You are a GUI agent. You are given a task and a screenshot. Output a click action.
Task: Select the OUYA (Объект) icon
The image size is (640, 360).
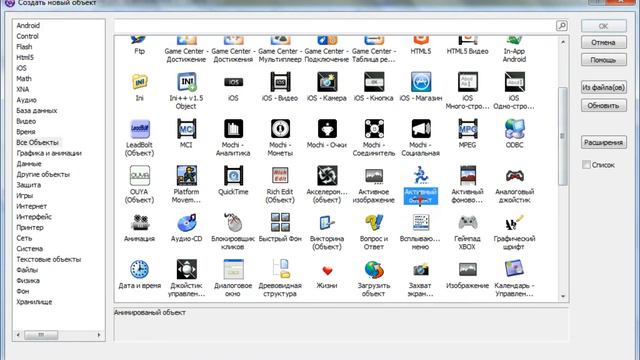coord(139,176)
